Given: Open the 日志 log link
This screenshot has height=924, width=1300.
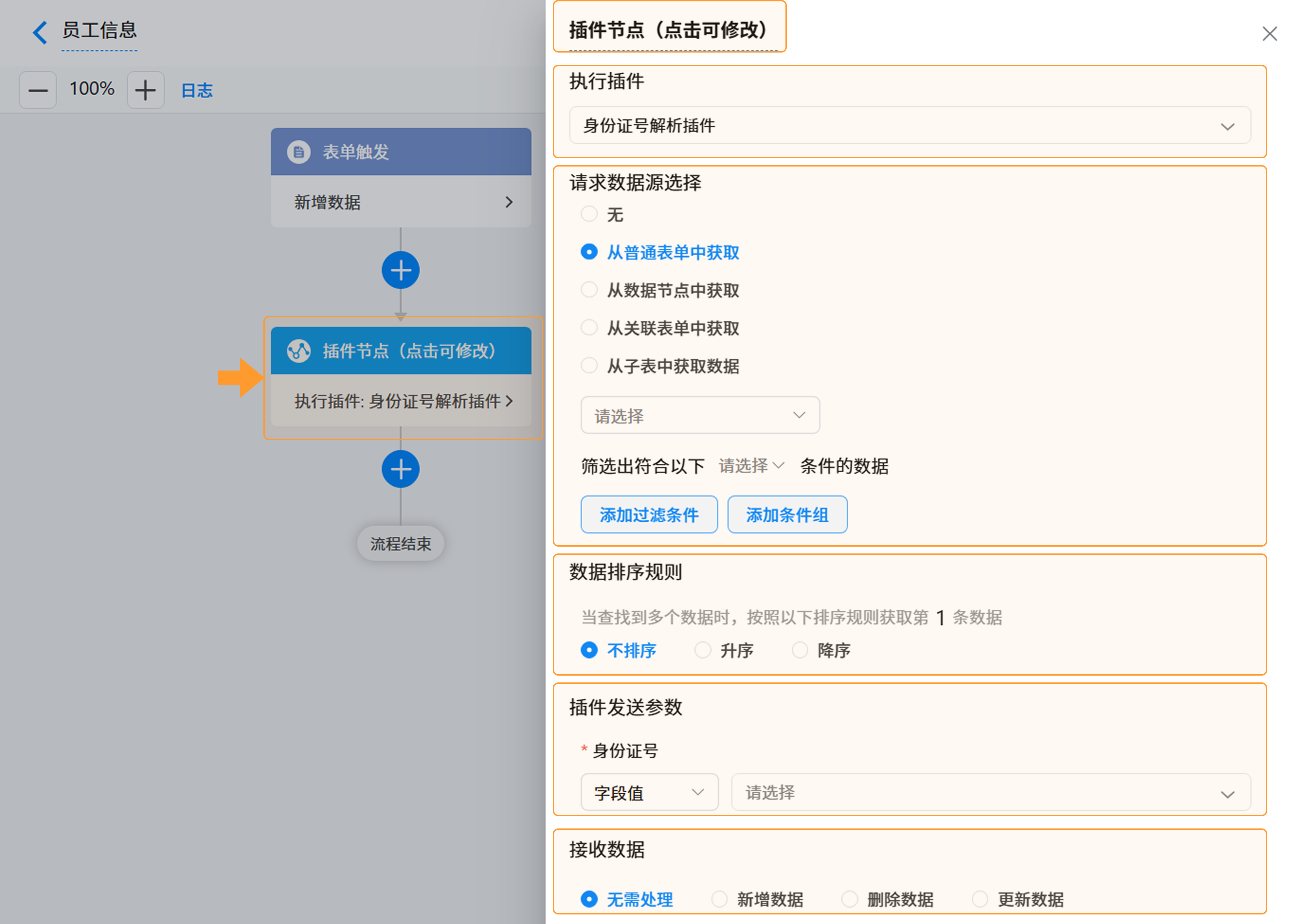Looking at the screenshot, I should click(x=197, y=90).
